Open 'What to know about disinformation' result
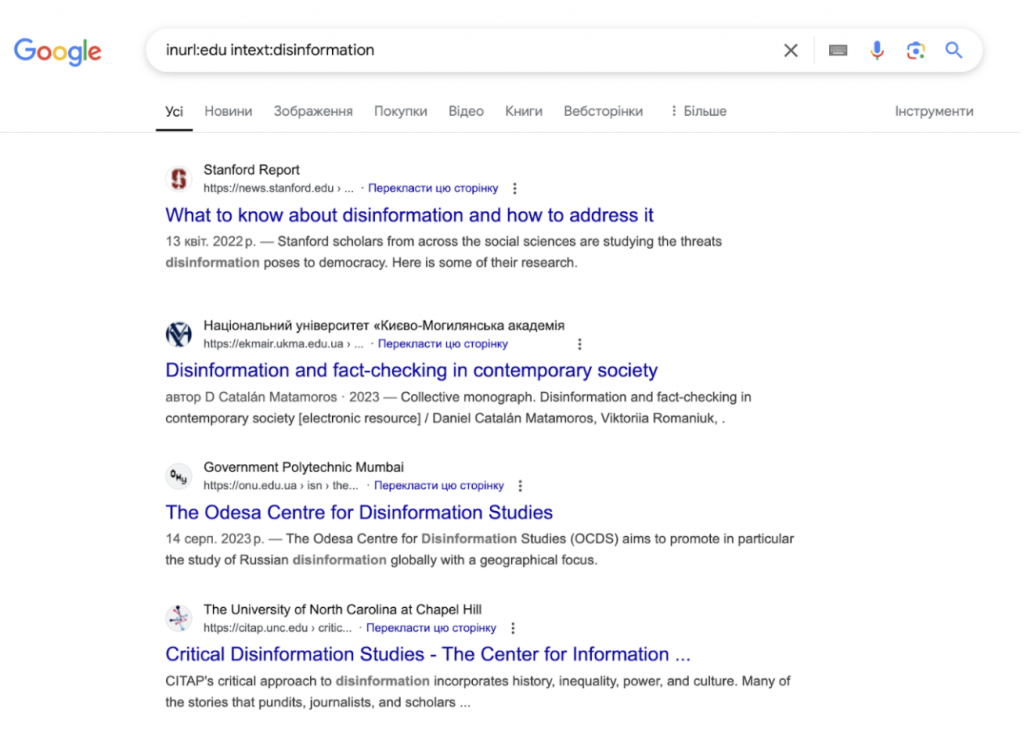Image resolution: width=1024 pixels, height=745 pixels. (x=409, y=215)
